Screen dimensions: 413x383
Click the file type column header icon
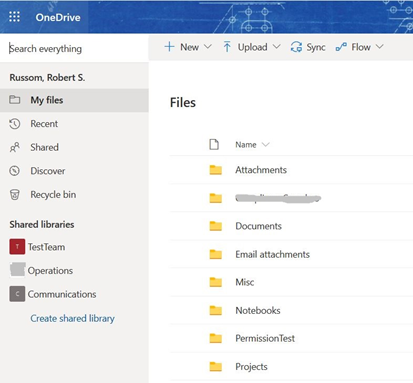click(214, 144)
